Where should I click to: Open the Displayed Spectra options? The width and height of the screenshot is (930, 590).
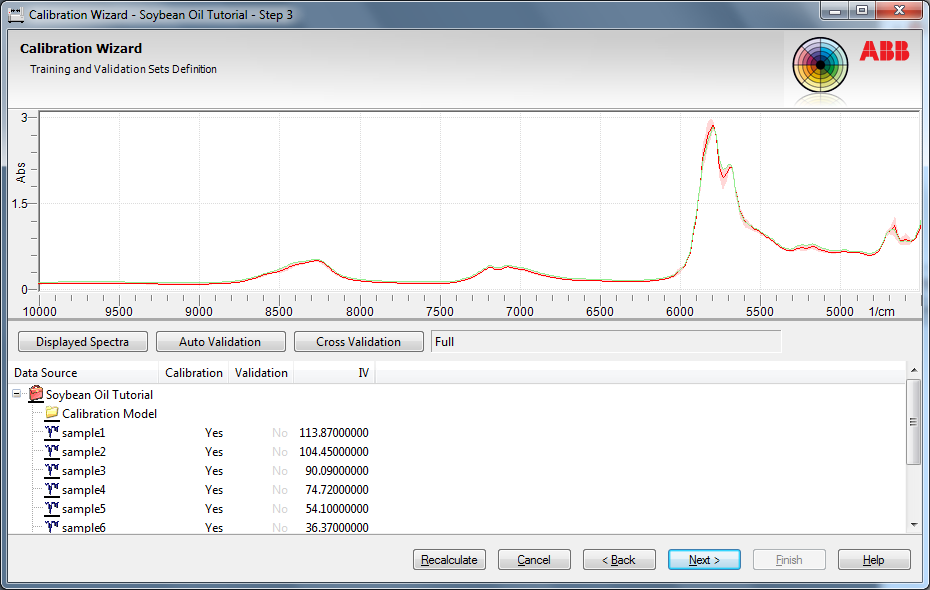[82, 342]
